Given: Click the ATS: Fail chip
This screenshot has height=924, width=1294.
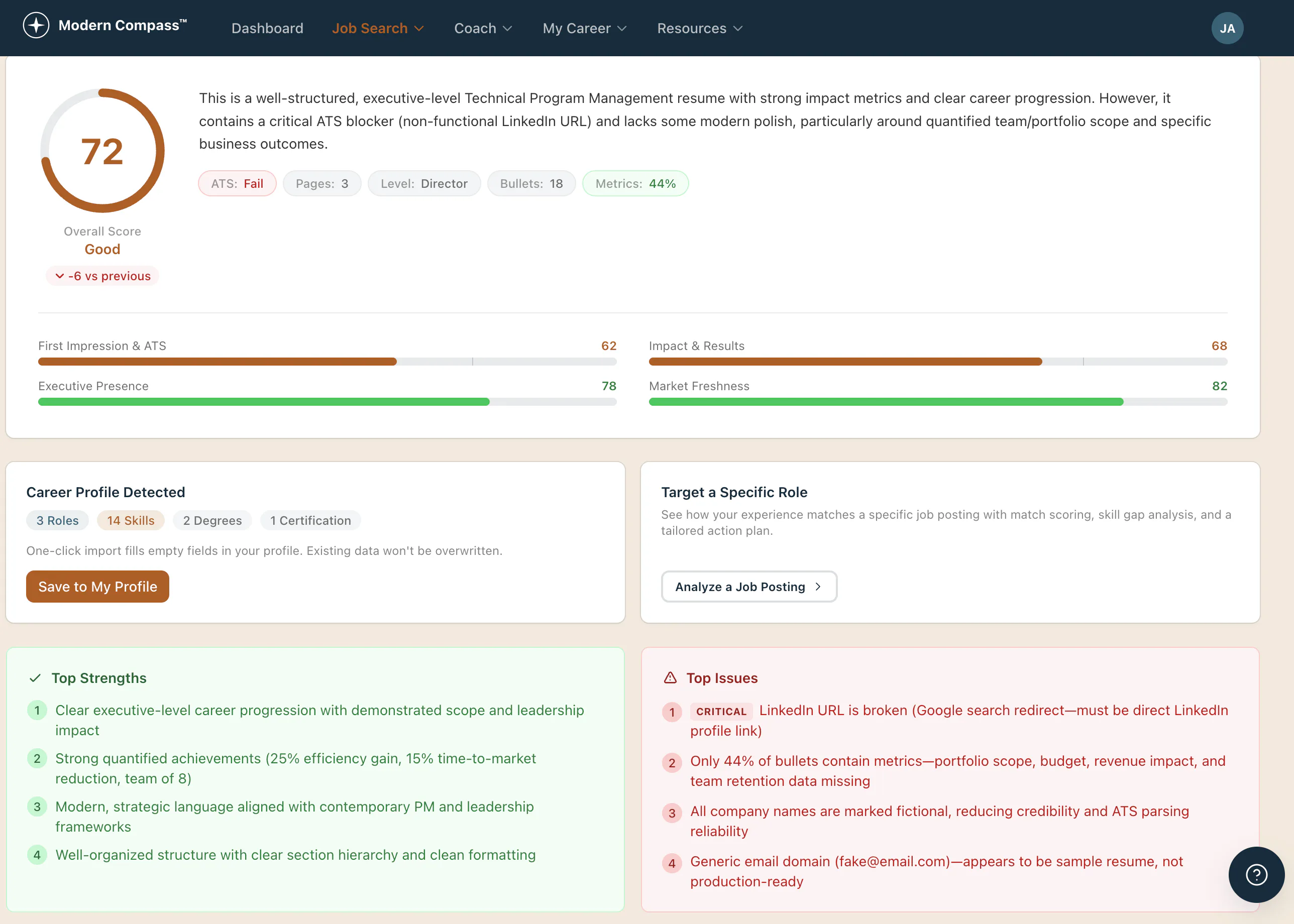Looking at the screenshot, I should point(237,183).
